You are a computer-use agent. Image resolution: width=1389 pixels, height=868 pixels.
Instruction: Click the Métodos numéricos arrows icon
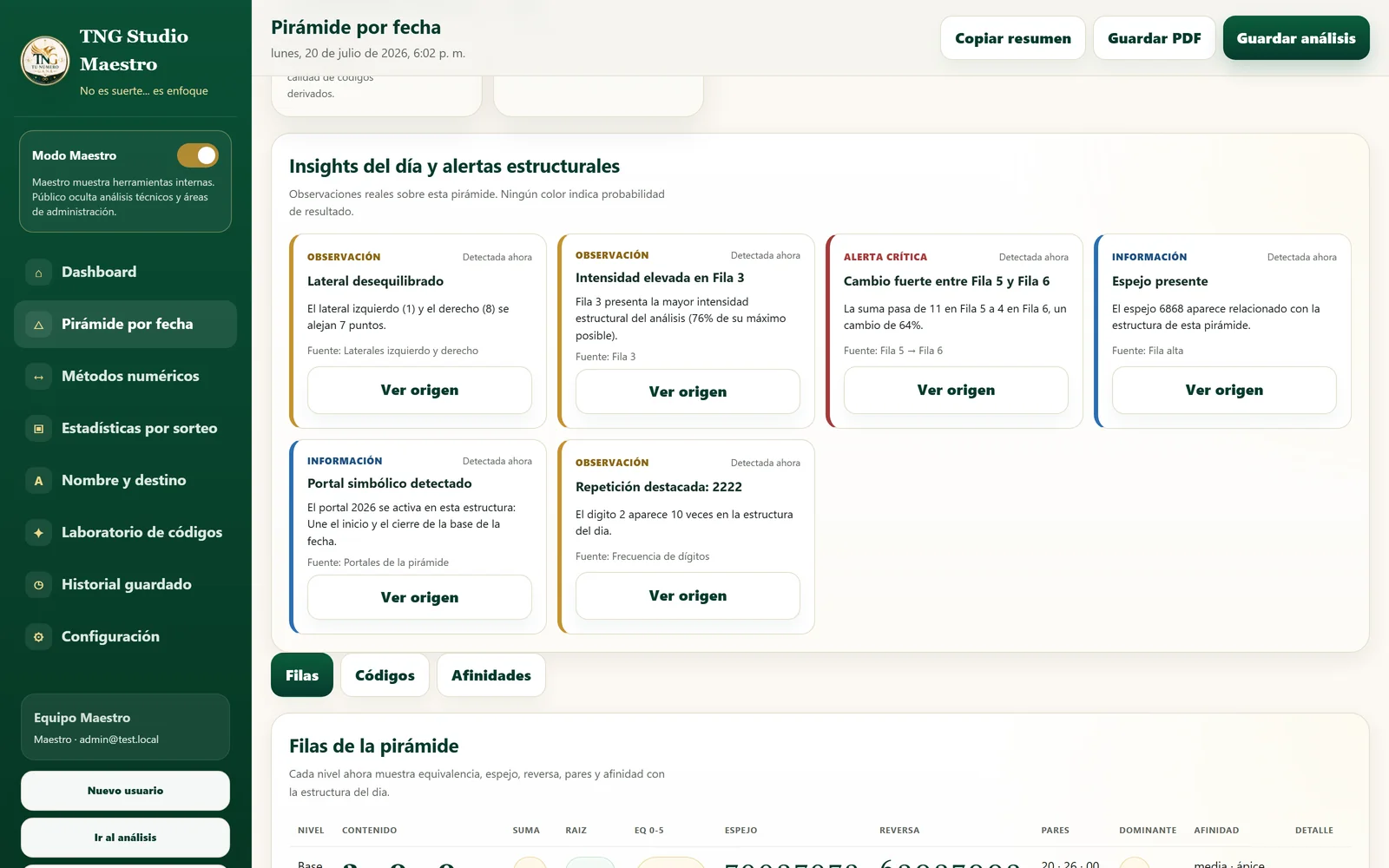tap(38, 377)
